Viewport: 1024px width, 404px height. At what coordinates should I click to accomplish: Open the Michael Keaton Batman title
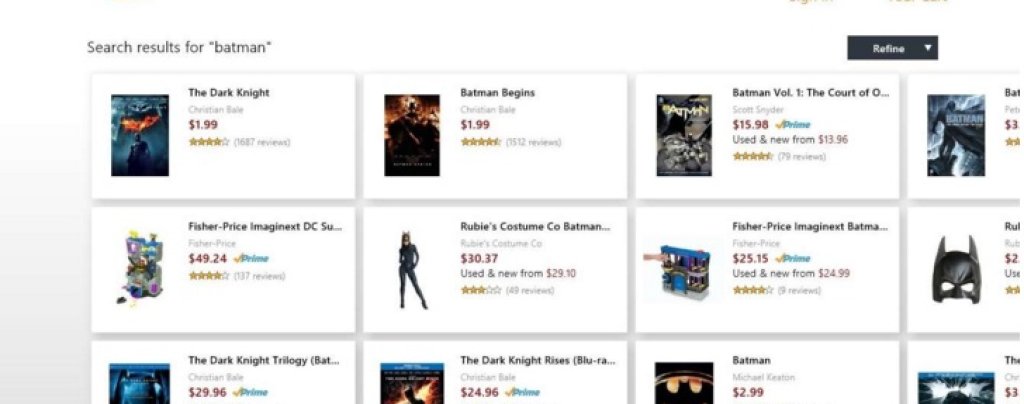pos(751,360)
